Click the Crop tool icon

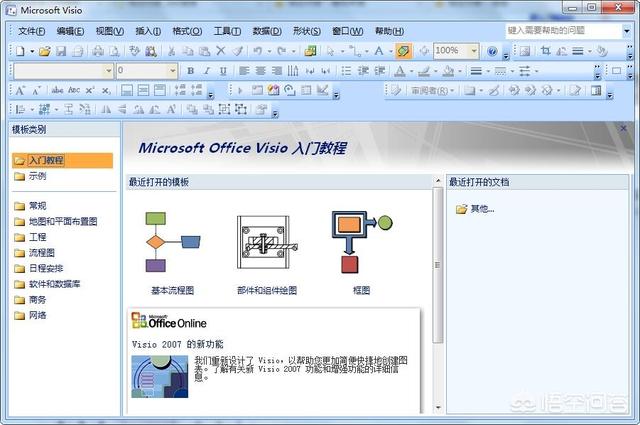[546, 51]
